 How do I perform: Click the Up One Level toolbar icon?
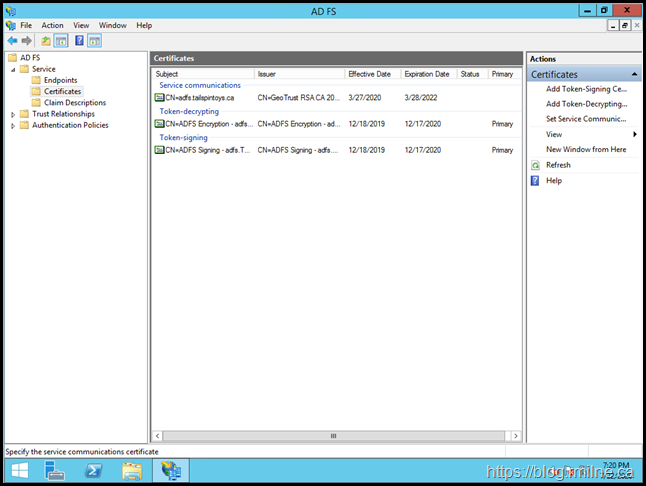coord(46,41)
